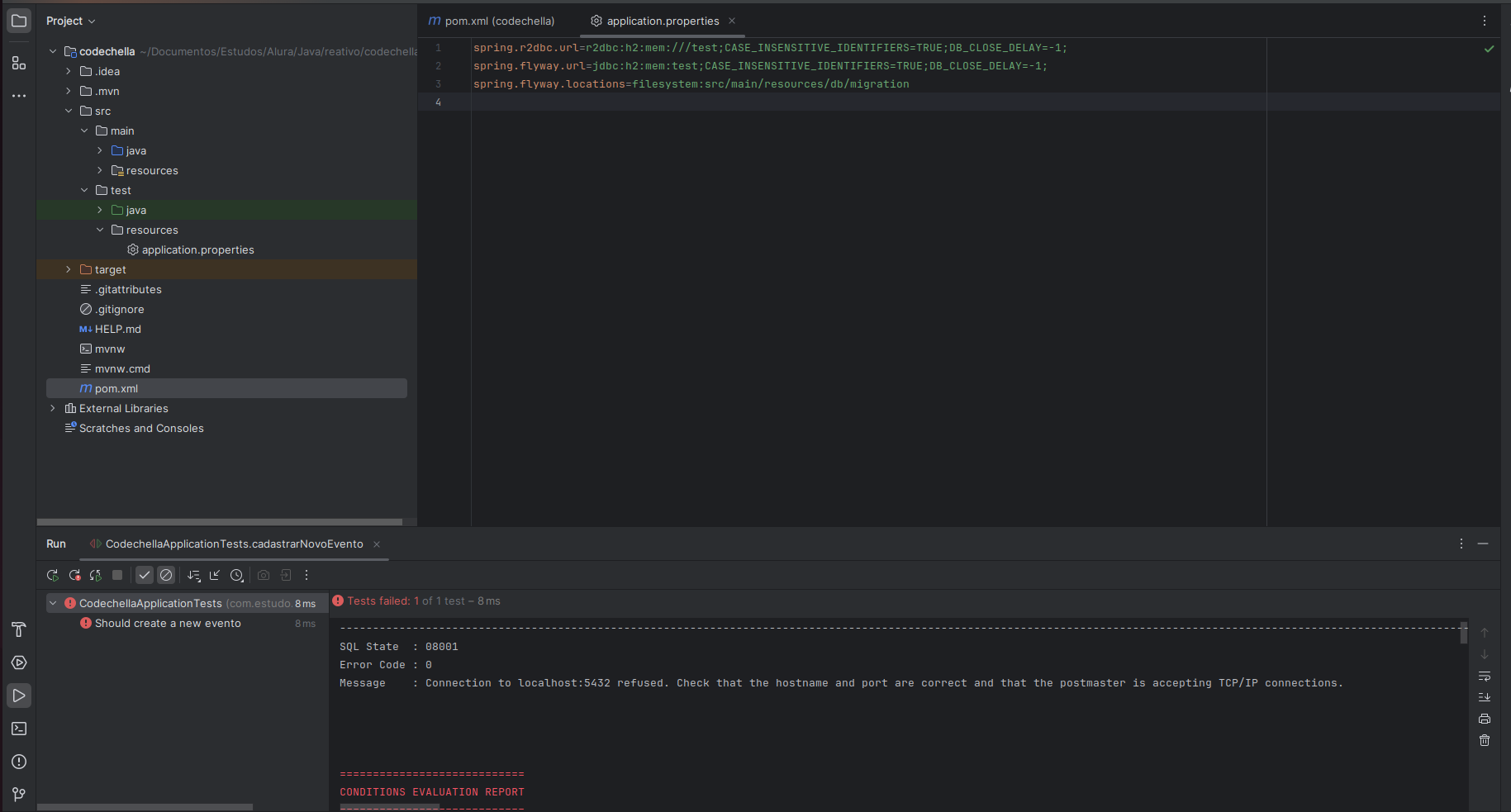The image size is (1511, 812).
Task: Close the cadastrarNovoEvento run tab
Action: (377, 544)
